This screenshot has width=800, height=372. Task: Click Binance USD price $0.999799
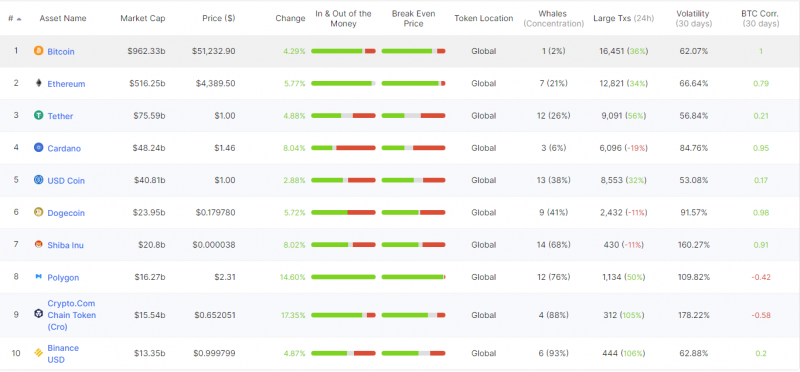click(x=214, y=353)
